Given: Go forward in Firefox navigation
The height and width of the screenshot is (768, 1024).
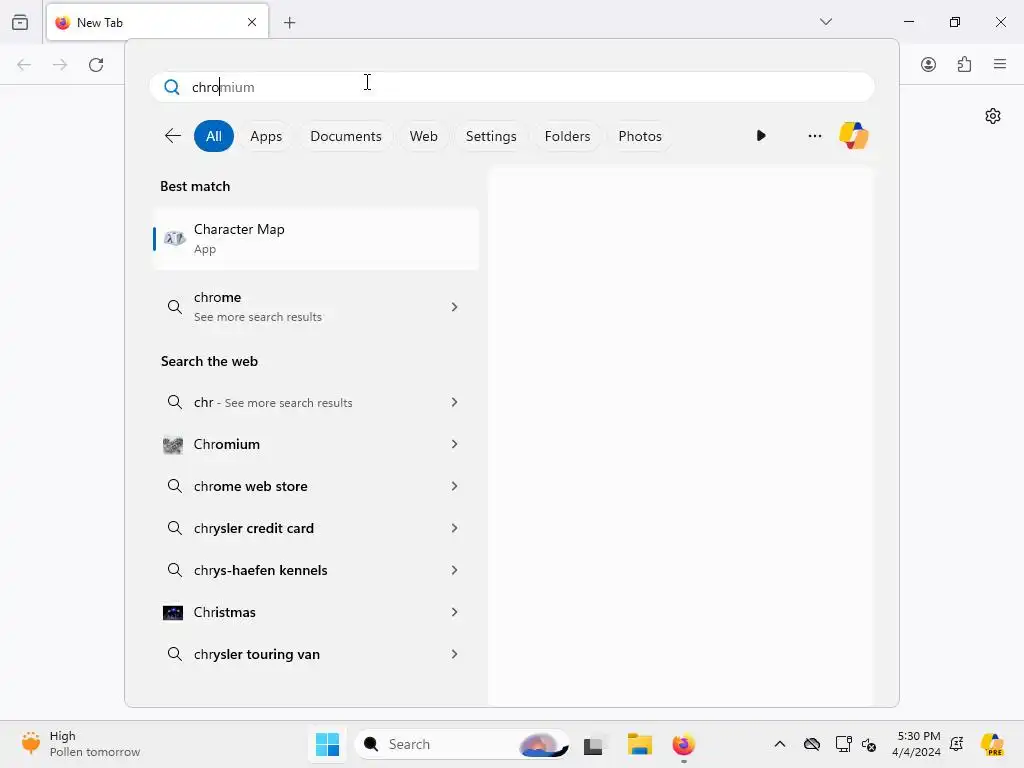Looking at the screenshot, I should [x=60, y=65].
